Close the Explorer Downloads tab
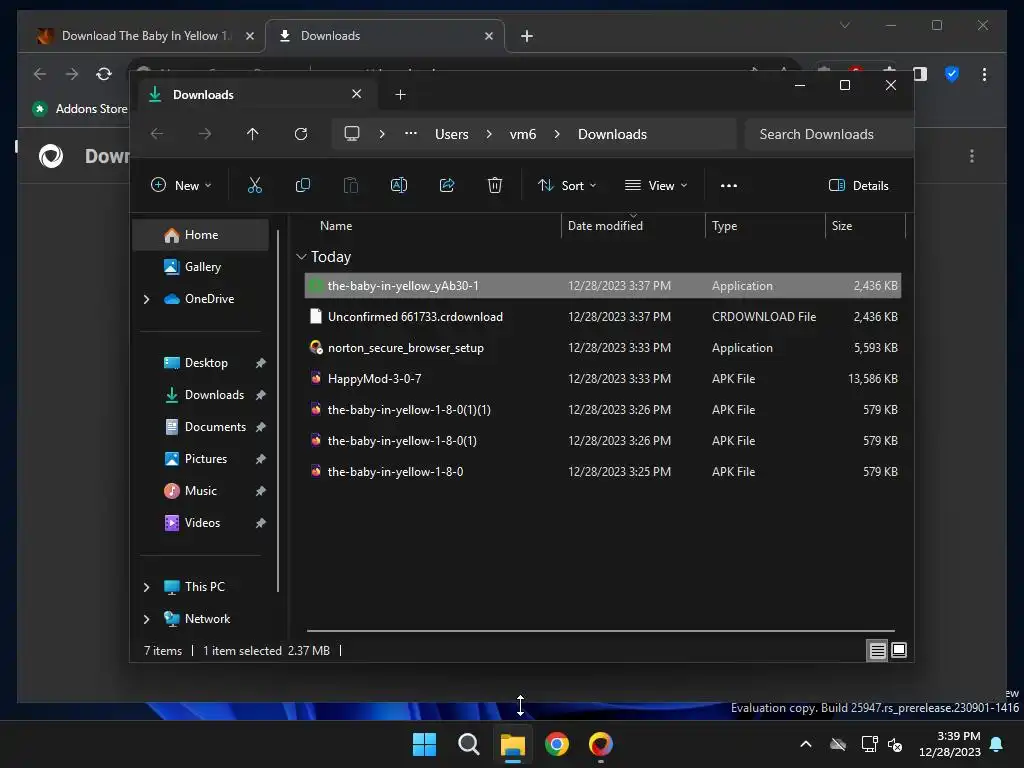The height and width of the screenshot is (768, 1024). (357, 94)
